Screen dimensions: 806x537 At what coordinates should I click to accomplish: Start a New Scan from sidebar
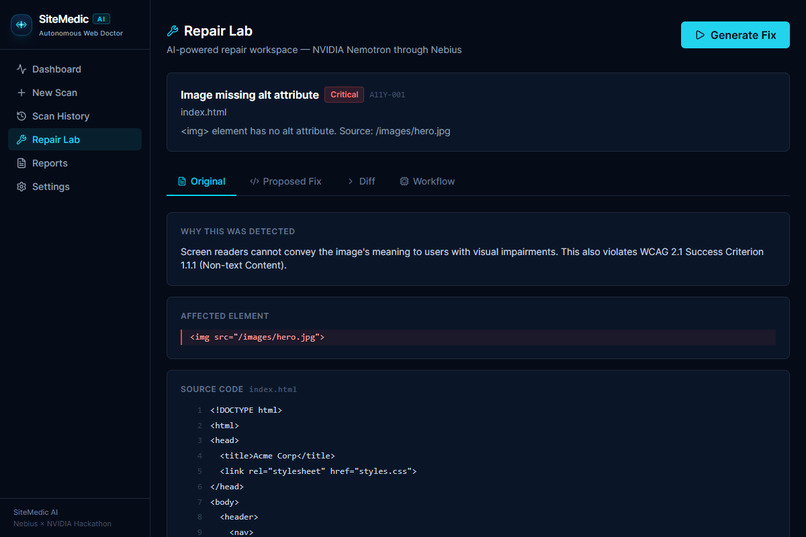(75, 92)
